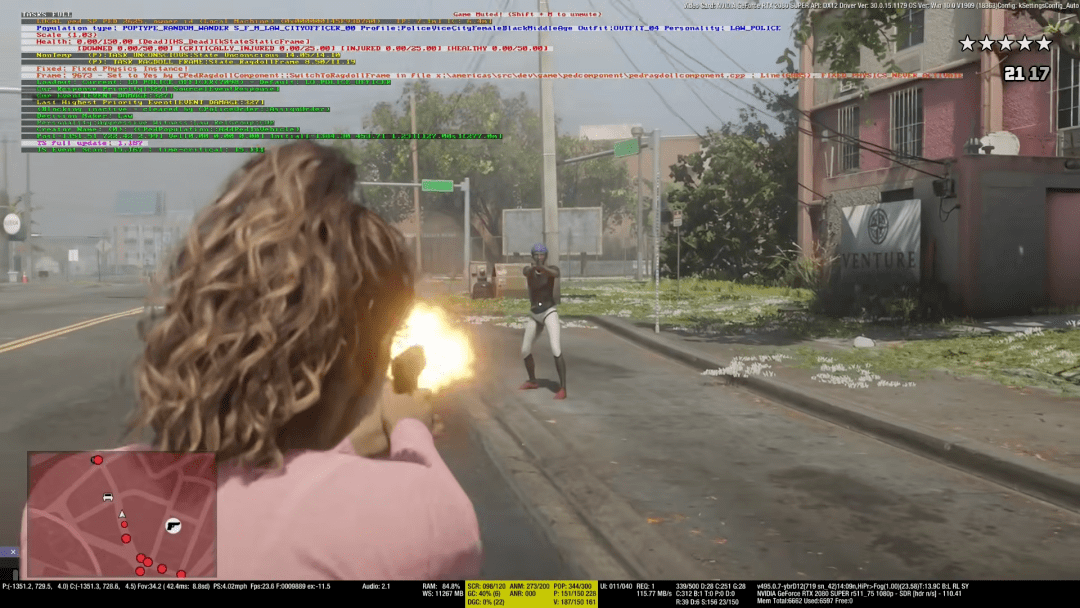Viewport: 1080px width, 608px height.
Task: Click the player position 'P:(-1351.2, 729.5' readout
Action: click(32, 587)
